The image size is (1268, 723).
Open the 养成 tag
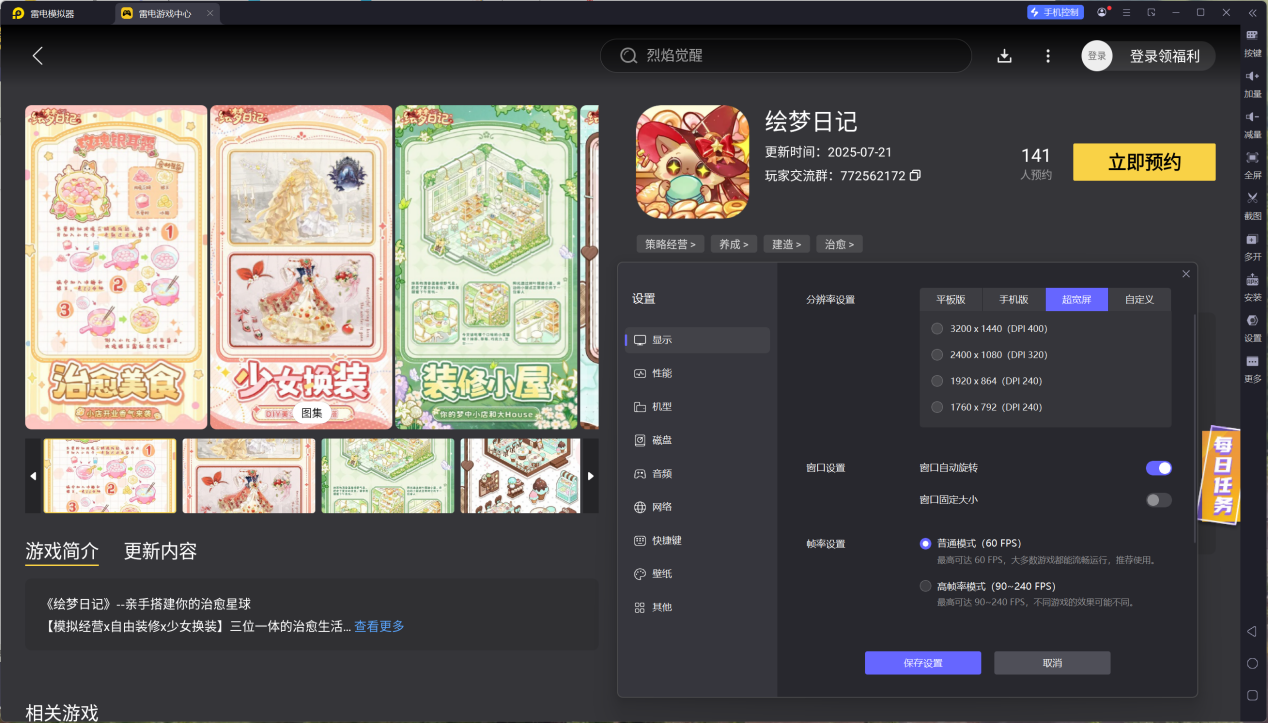734,244
